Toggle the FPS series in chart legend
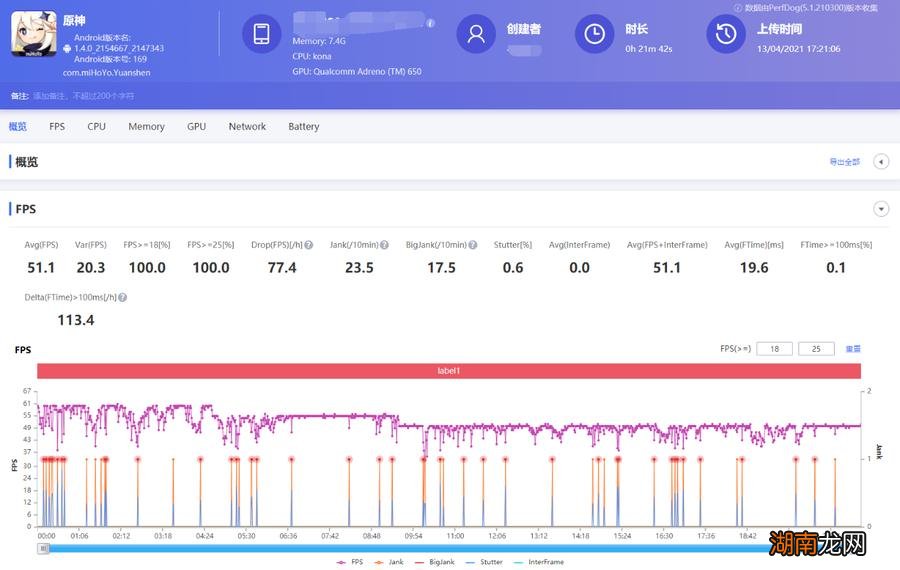Screen dimensions: 900x570 (x=348, y=562)
